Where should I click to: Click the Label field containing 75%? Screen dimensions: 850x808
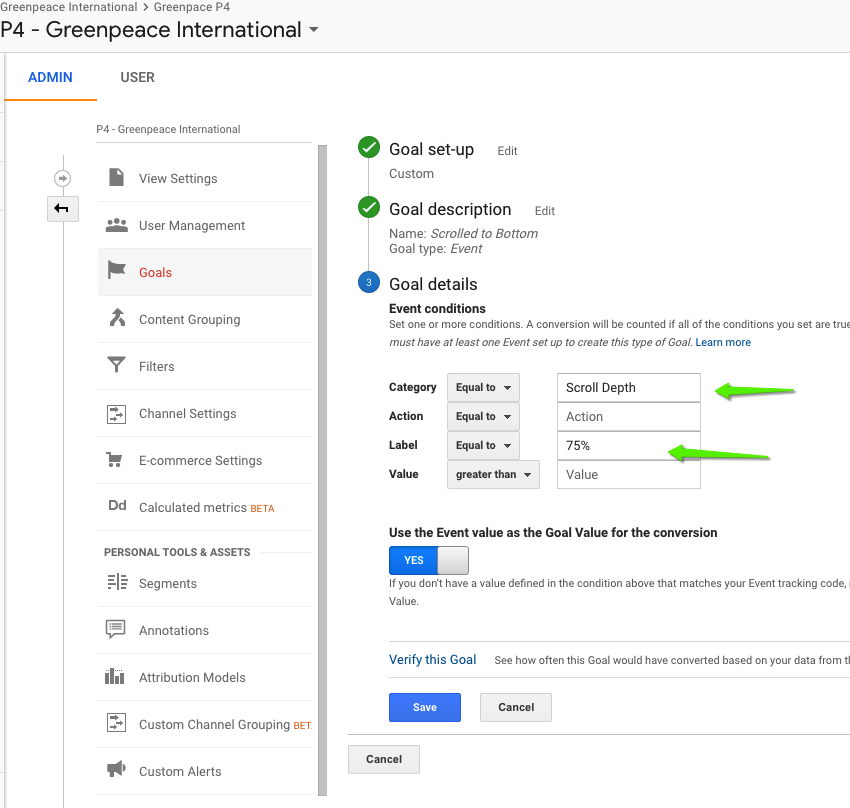point(629,445)
